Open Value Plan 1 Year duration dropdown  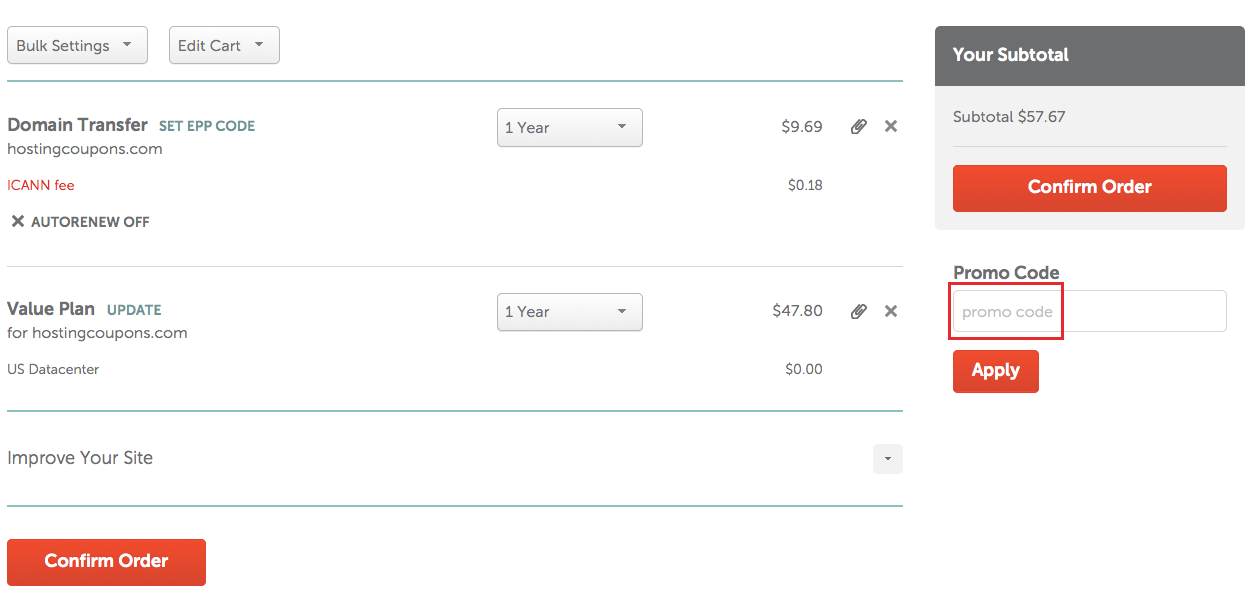pyautogui.click(x=569, y=312)
